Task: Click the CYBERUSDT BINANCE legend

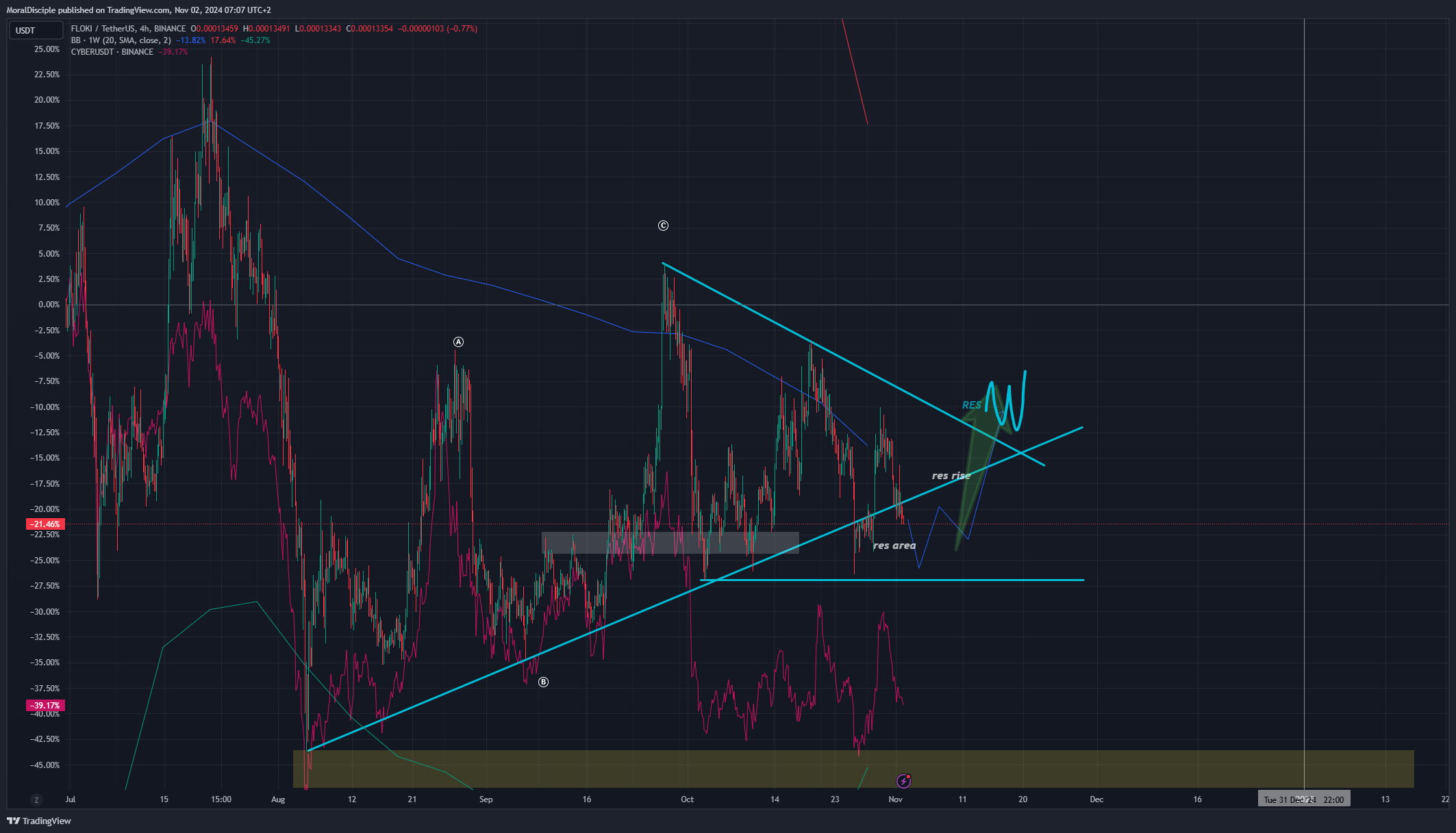Action: pyautogui.click(x=112, y=52)
